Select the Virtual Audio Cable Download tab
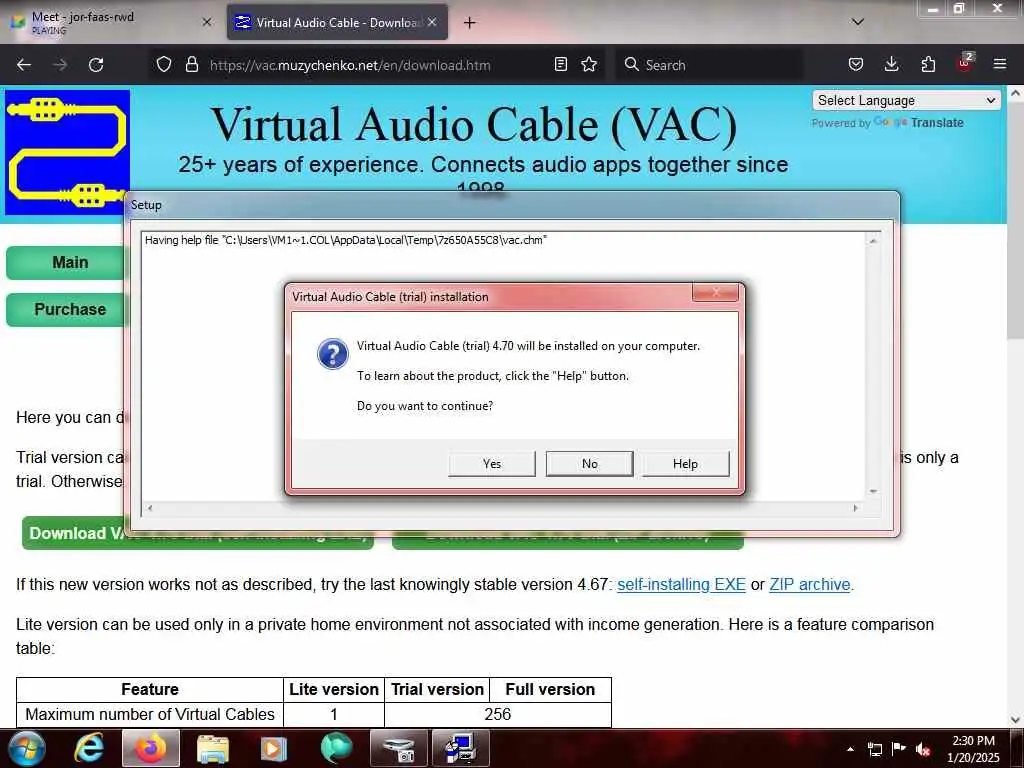The image size is (1024, 768). click(337, 22)
